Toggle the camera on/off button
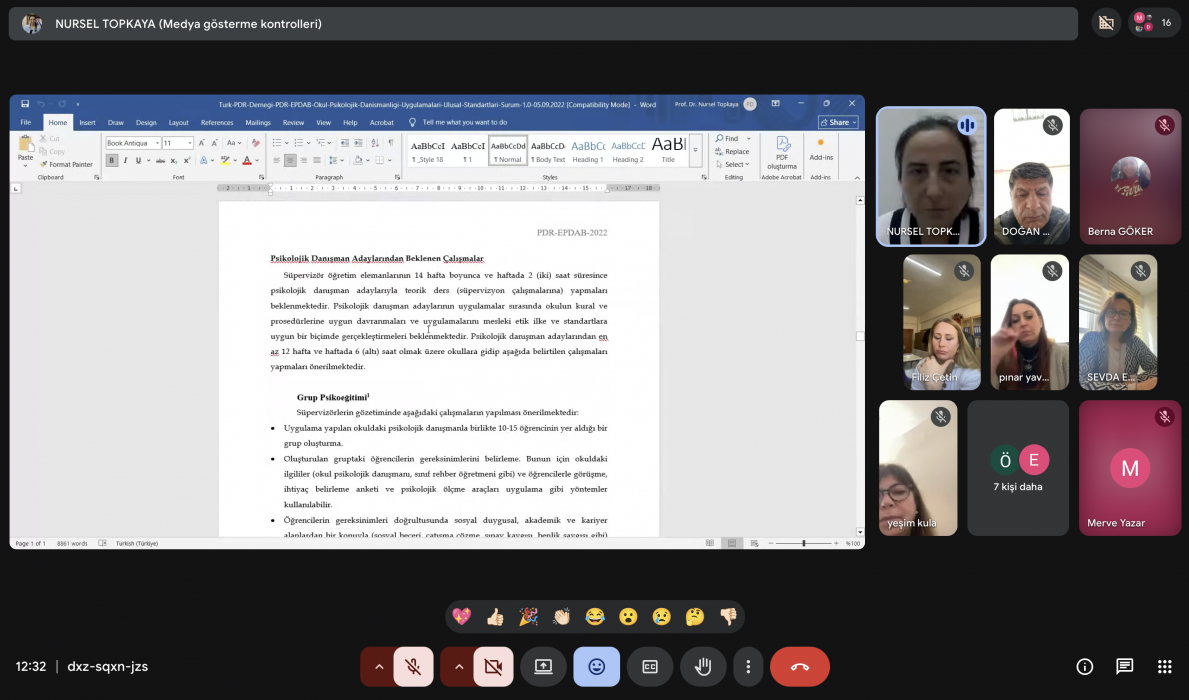 493,667
